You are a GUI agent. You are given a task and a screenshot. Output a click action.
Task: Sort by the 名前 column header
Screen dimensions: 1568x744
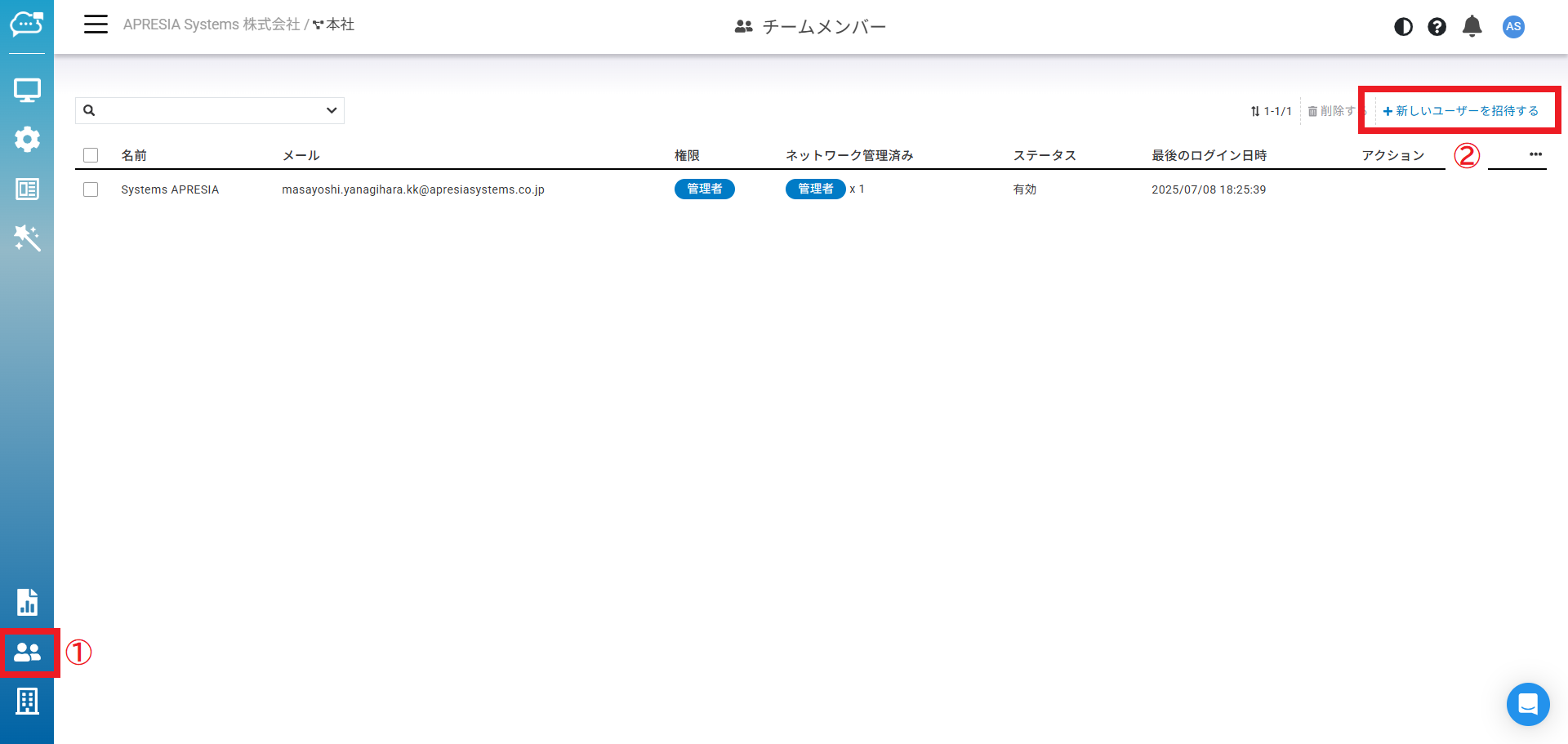click(x=134, y=155)
